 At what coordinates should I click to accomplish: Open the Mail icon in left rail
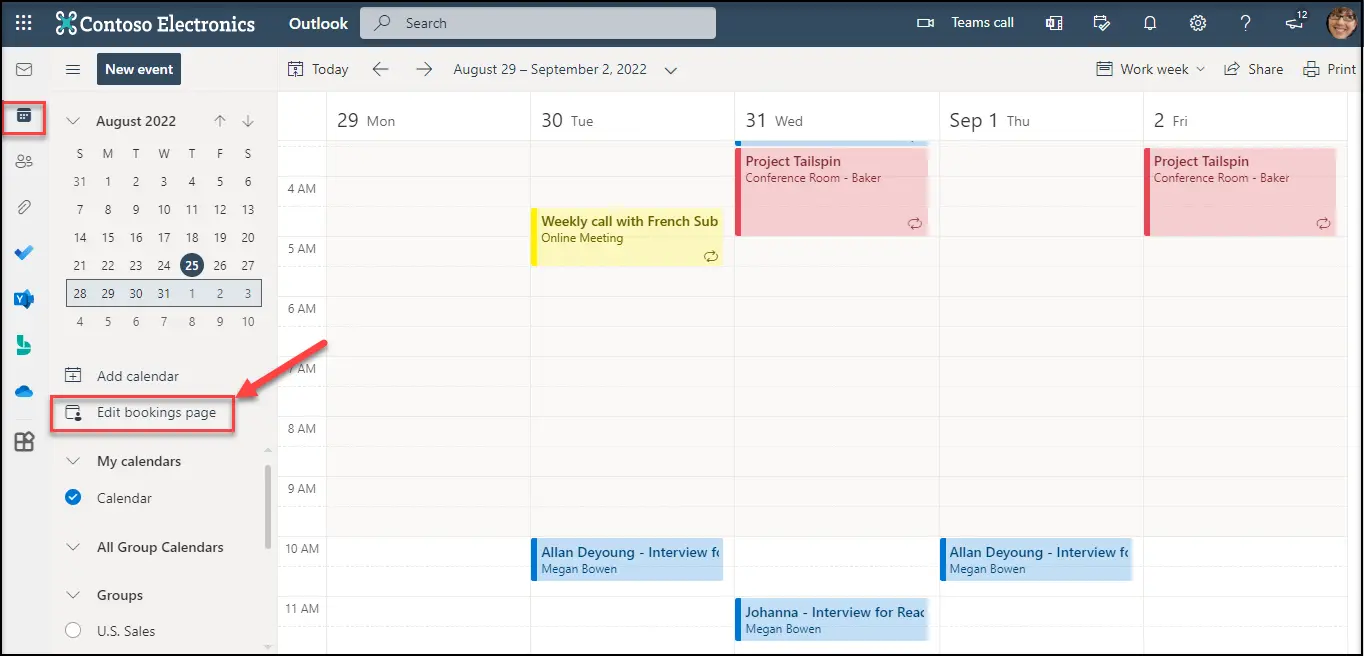24,69
